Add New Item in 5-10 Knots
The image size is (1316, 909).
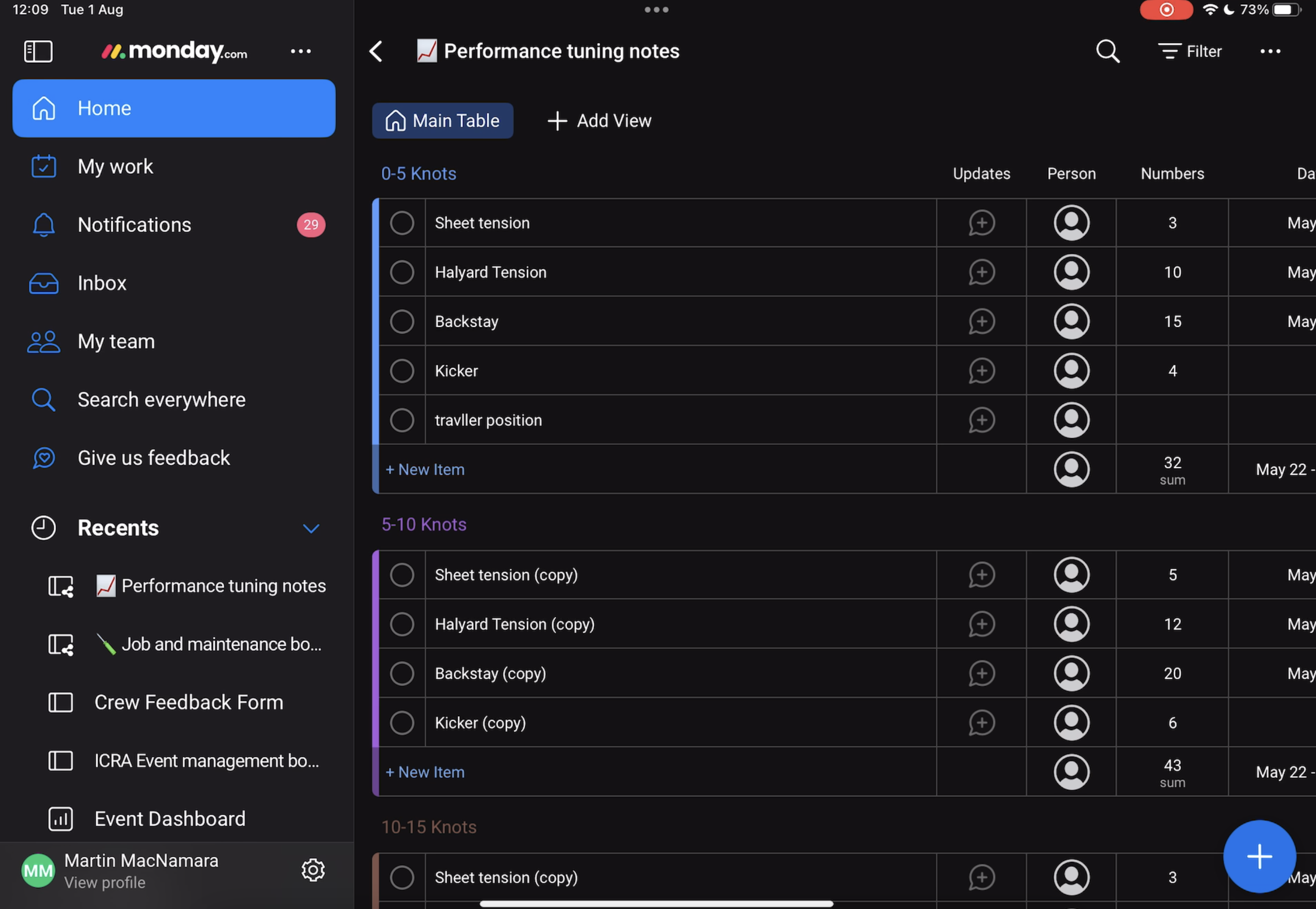click(x=425, y=772)
